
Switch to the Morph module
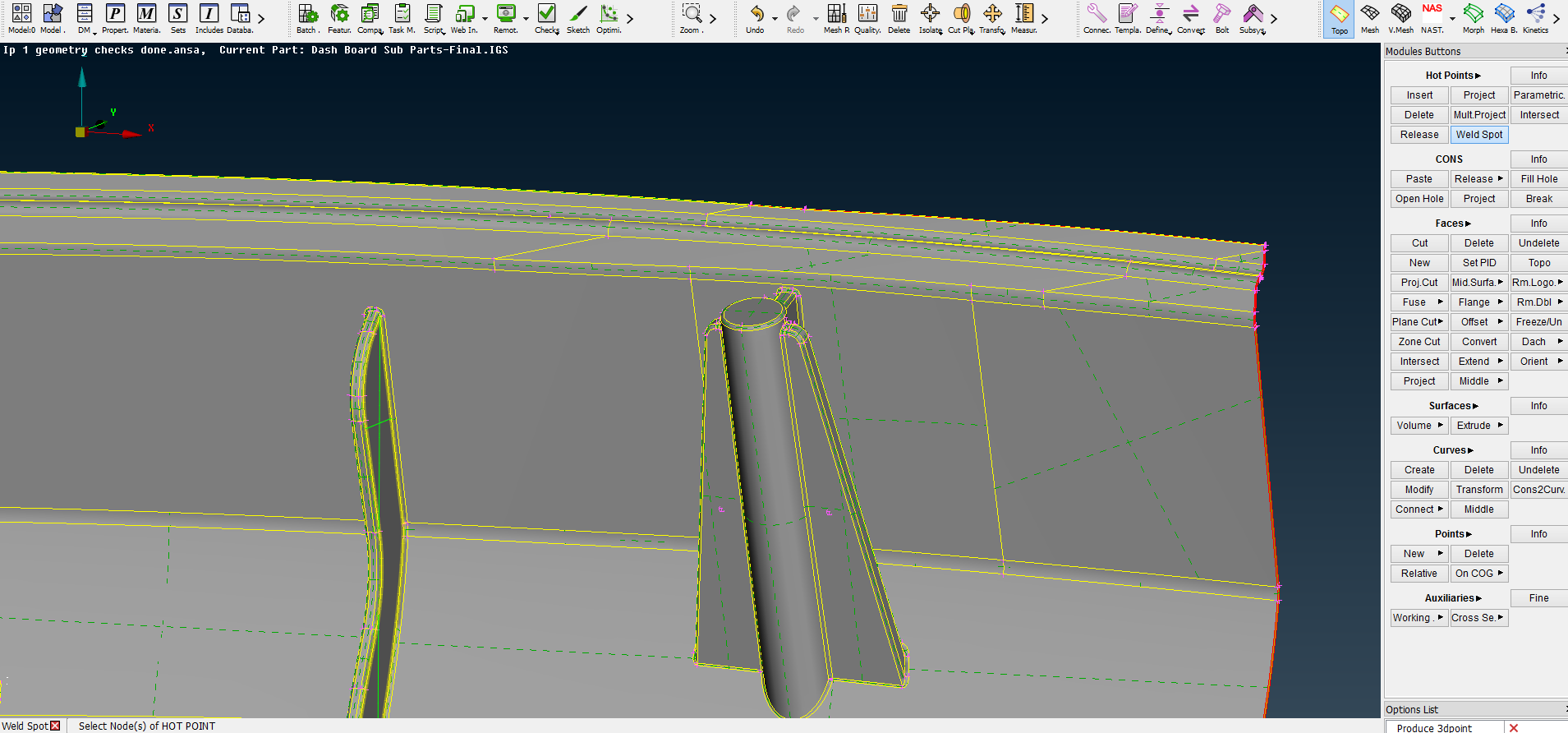(1474, 18)
